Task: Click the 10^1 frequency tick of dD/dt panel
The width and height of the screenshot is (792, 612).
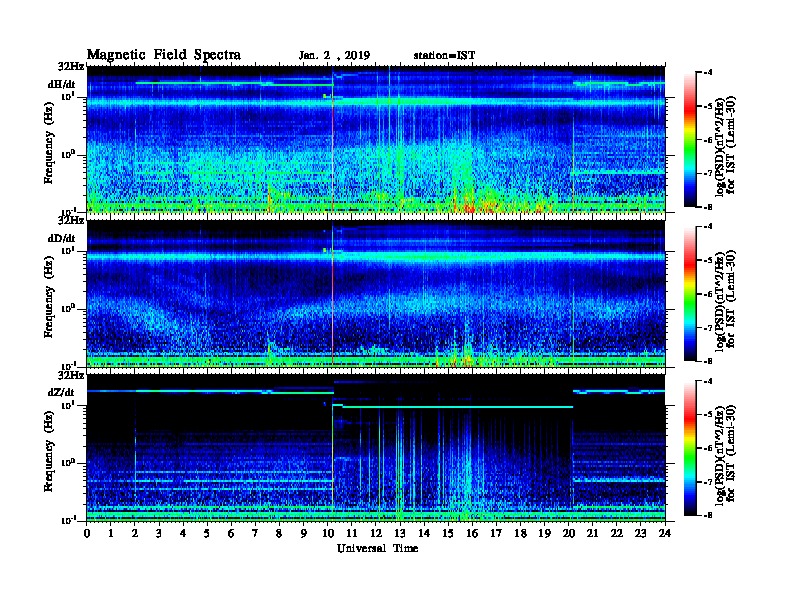Action: [68, 250]
